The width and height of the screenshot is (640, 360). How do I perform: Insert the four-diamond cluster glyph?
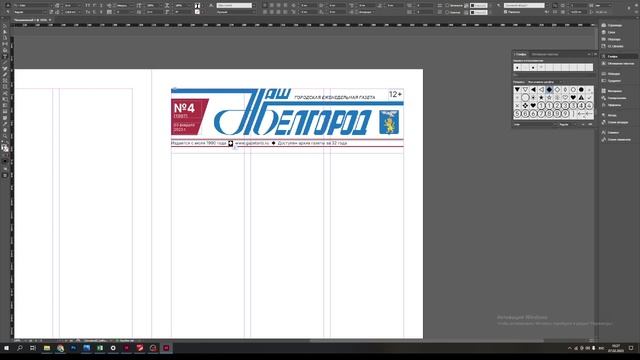(525, 106)
